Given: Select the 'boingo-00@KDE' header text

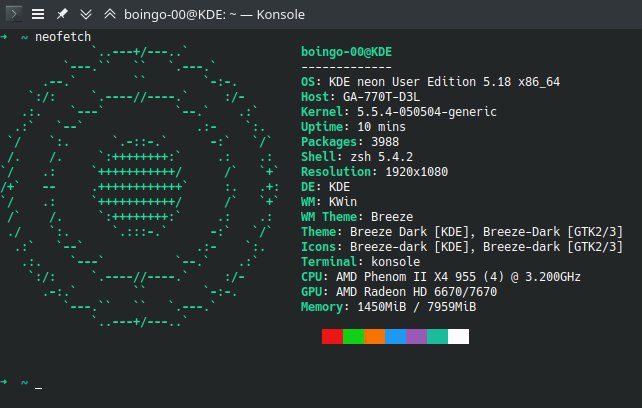Looking at the screenshot, I should pyautogui.click(x=346, y=52).
